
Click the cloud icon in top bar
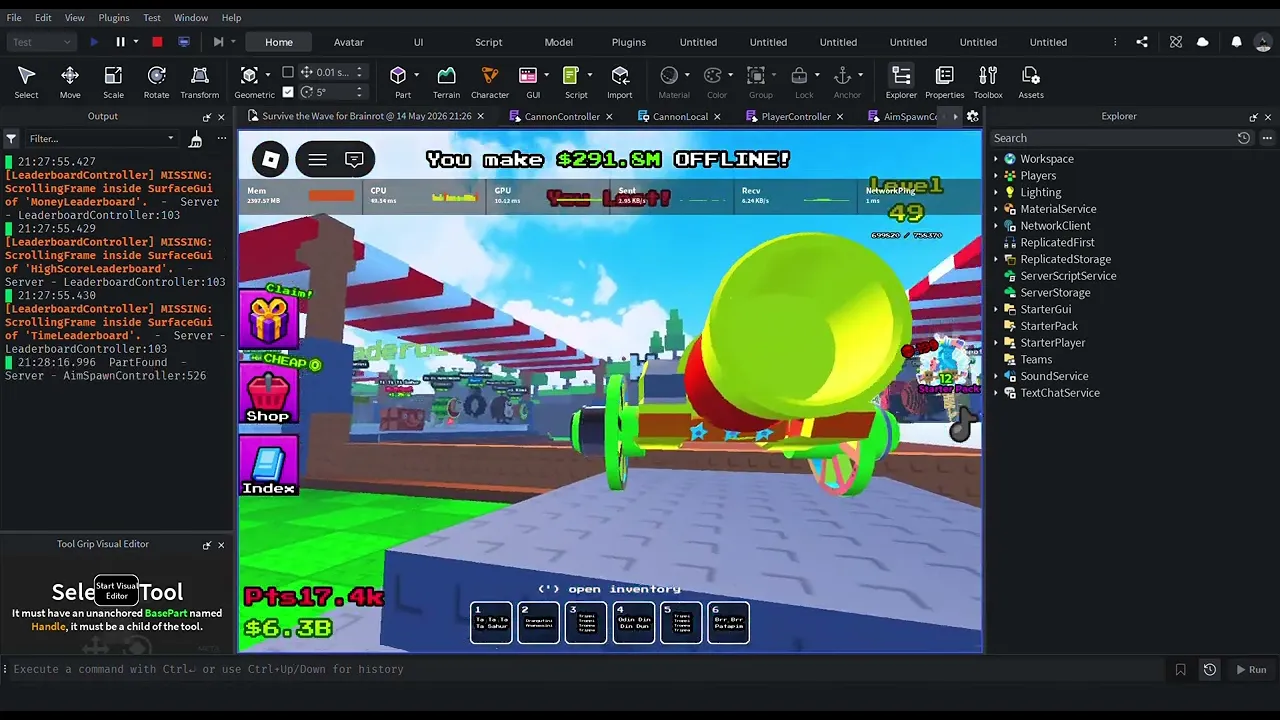click(x=1202, y=42)
